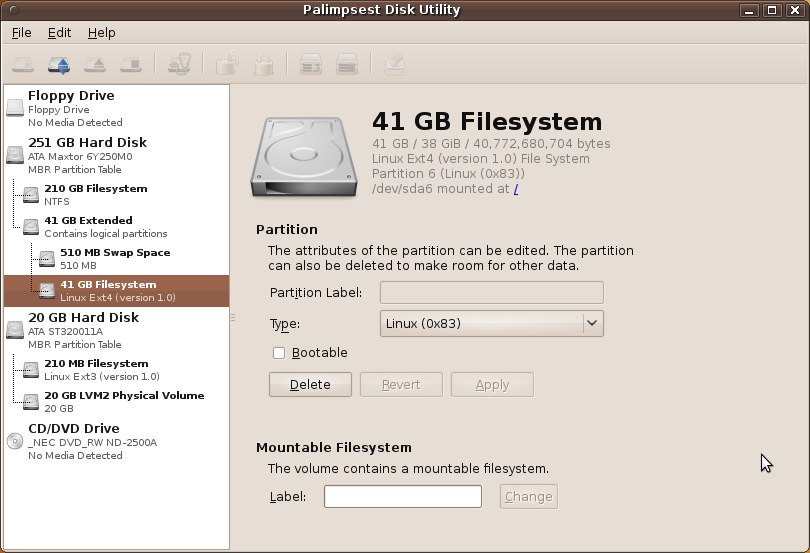This screenshot has height=553, width=810.
Task: Open the File menu
Action: 21,33
